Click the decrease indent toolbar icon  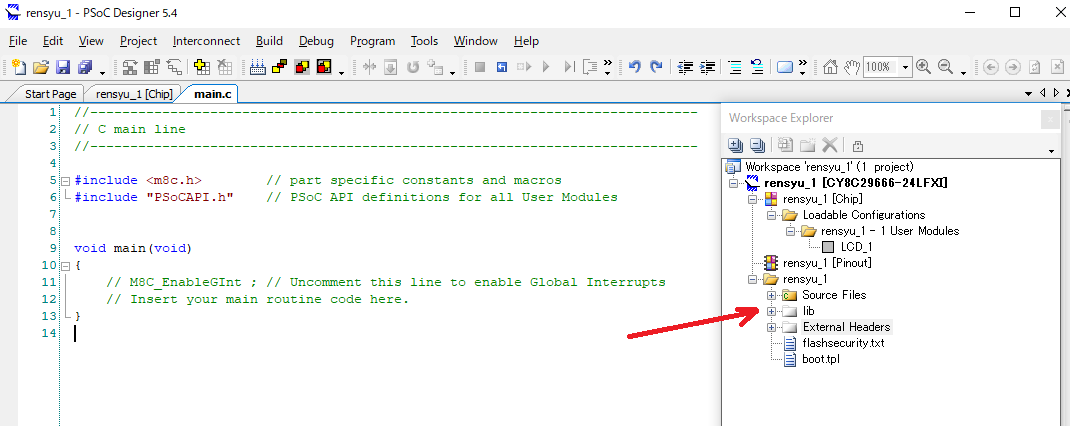686,67
